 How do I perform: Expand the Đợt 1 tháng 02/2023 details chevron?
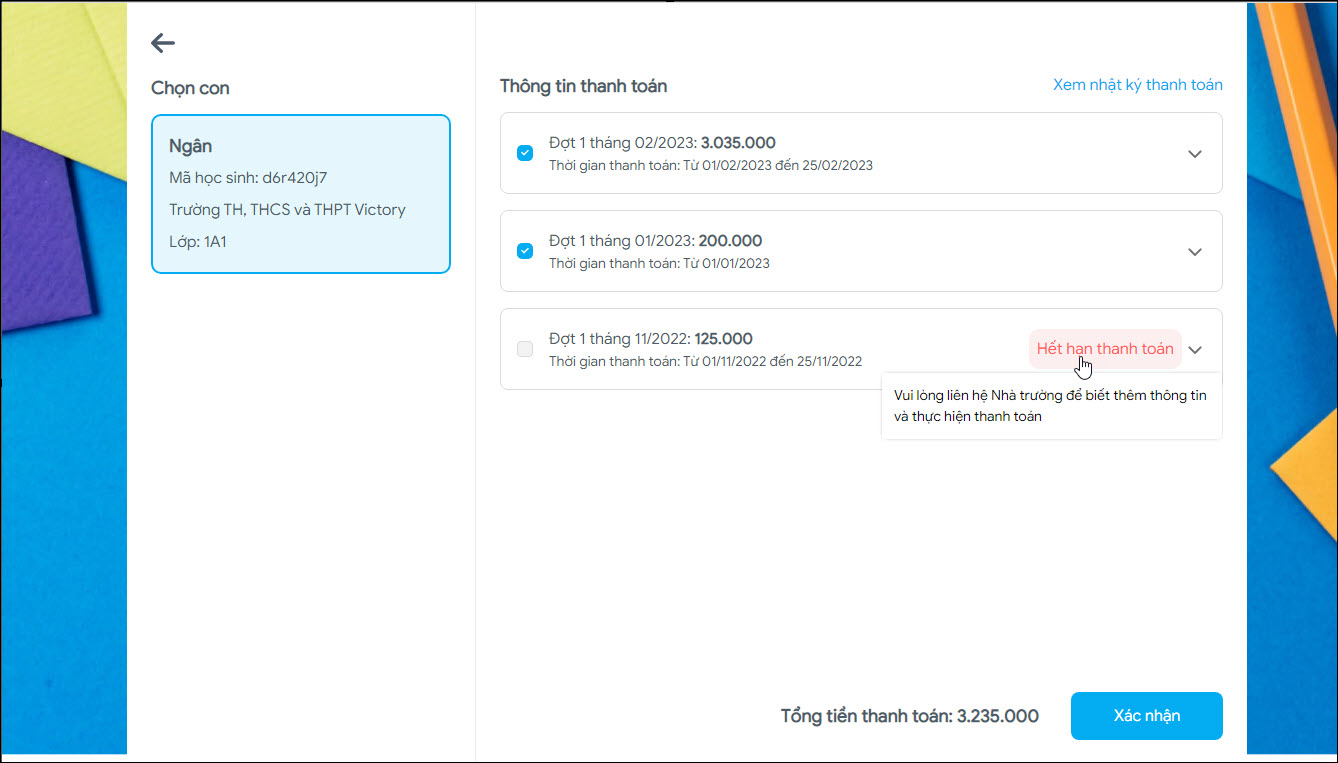click(1194, 154)
